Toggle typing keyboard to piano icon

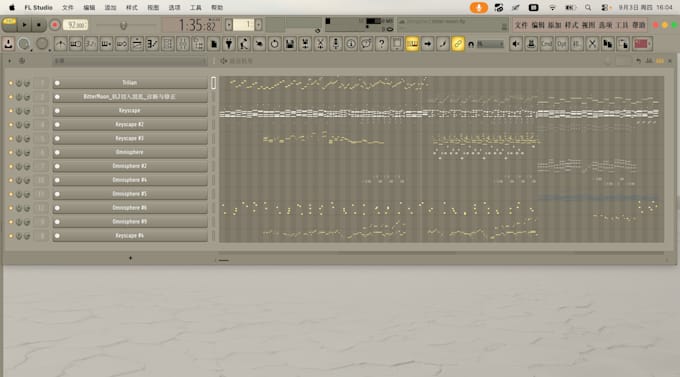pos(412,44)
